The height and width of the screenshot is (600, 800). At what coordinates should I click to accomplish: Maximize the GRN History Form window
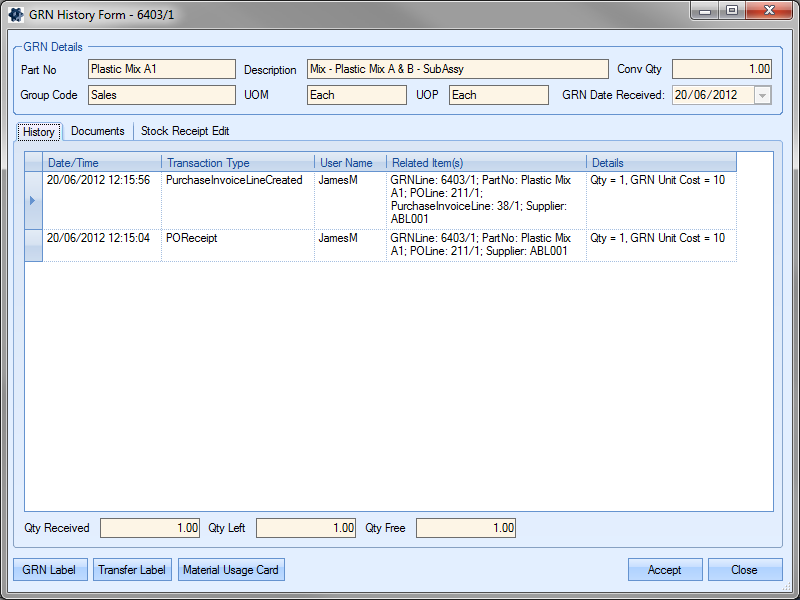[x=732, y=11]
